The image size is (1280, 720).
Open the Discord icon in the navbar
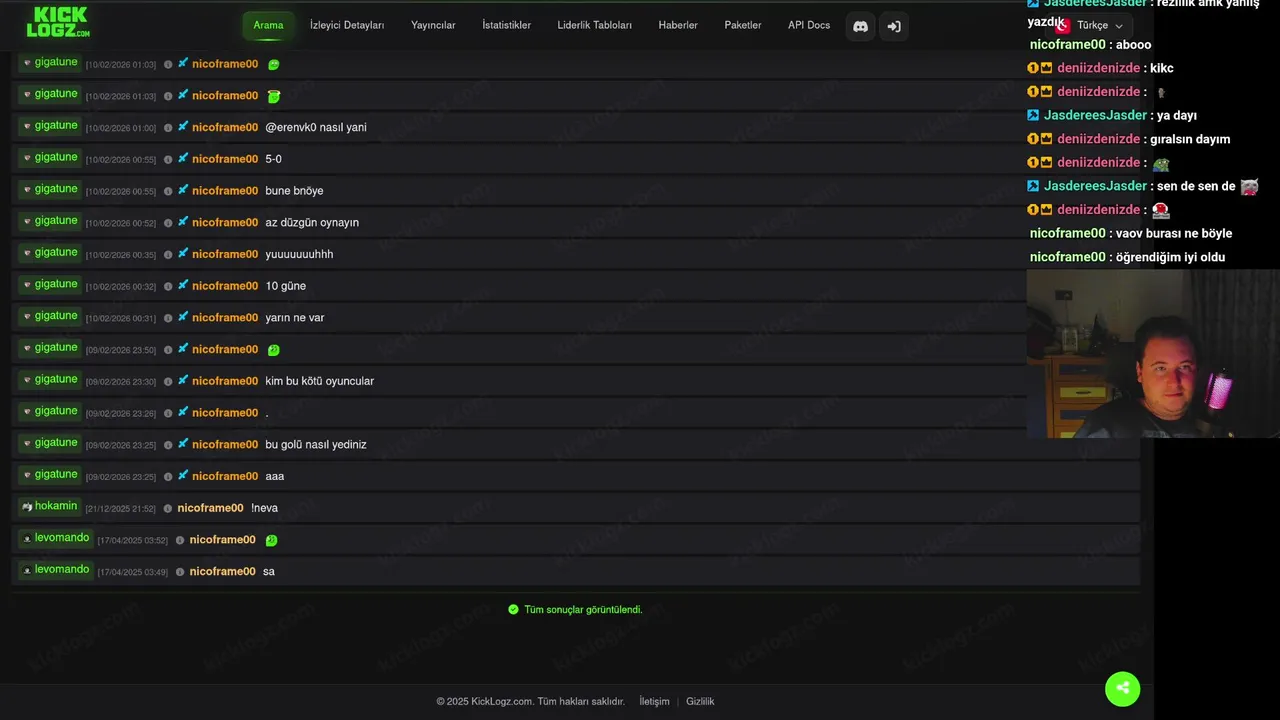pos(860,26)
